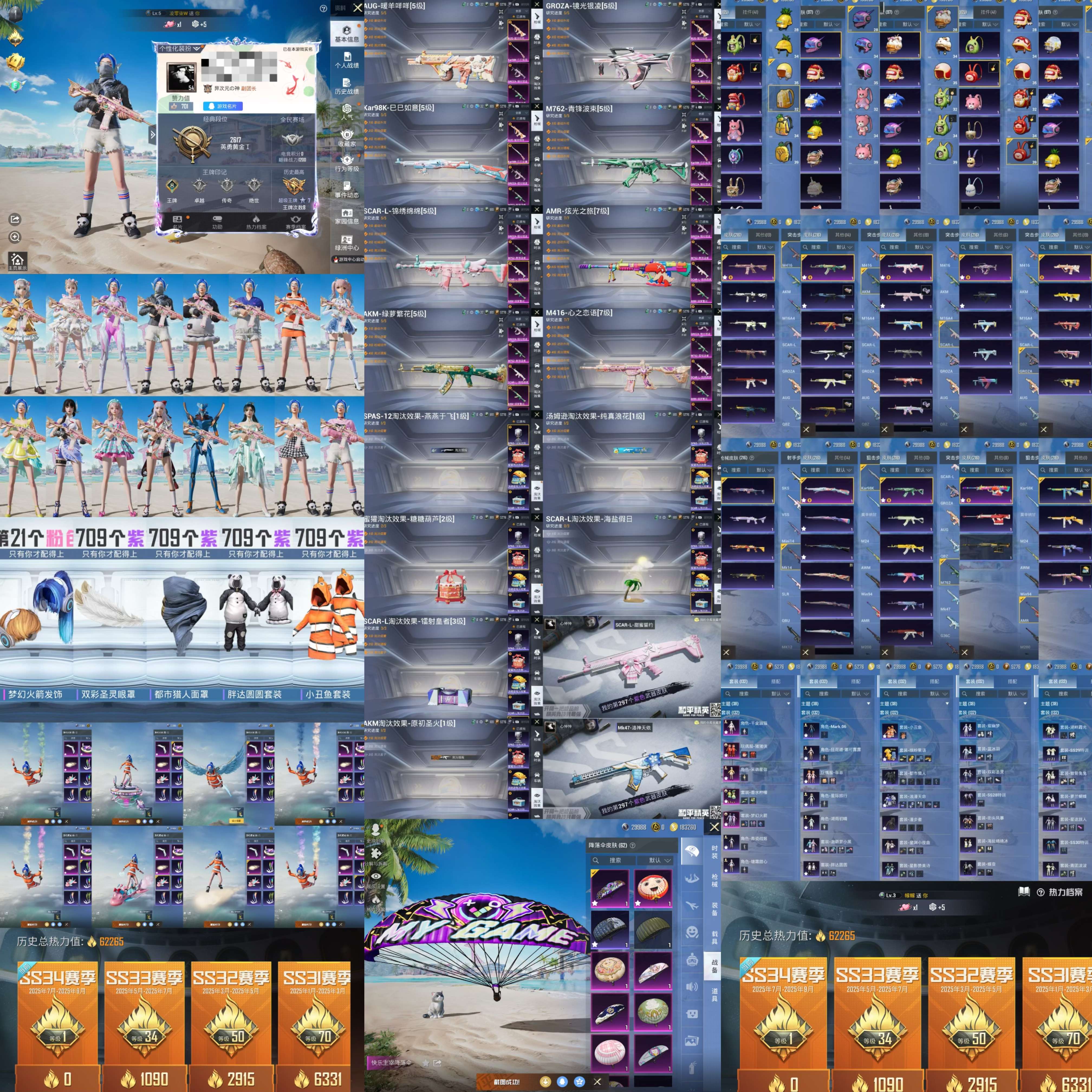Open the 收藏家 tab
Viewport: 1092px width, 1092px height.
coord(347,138)
